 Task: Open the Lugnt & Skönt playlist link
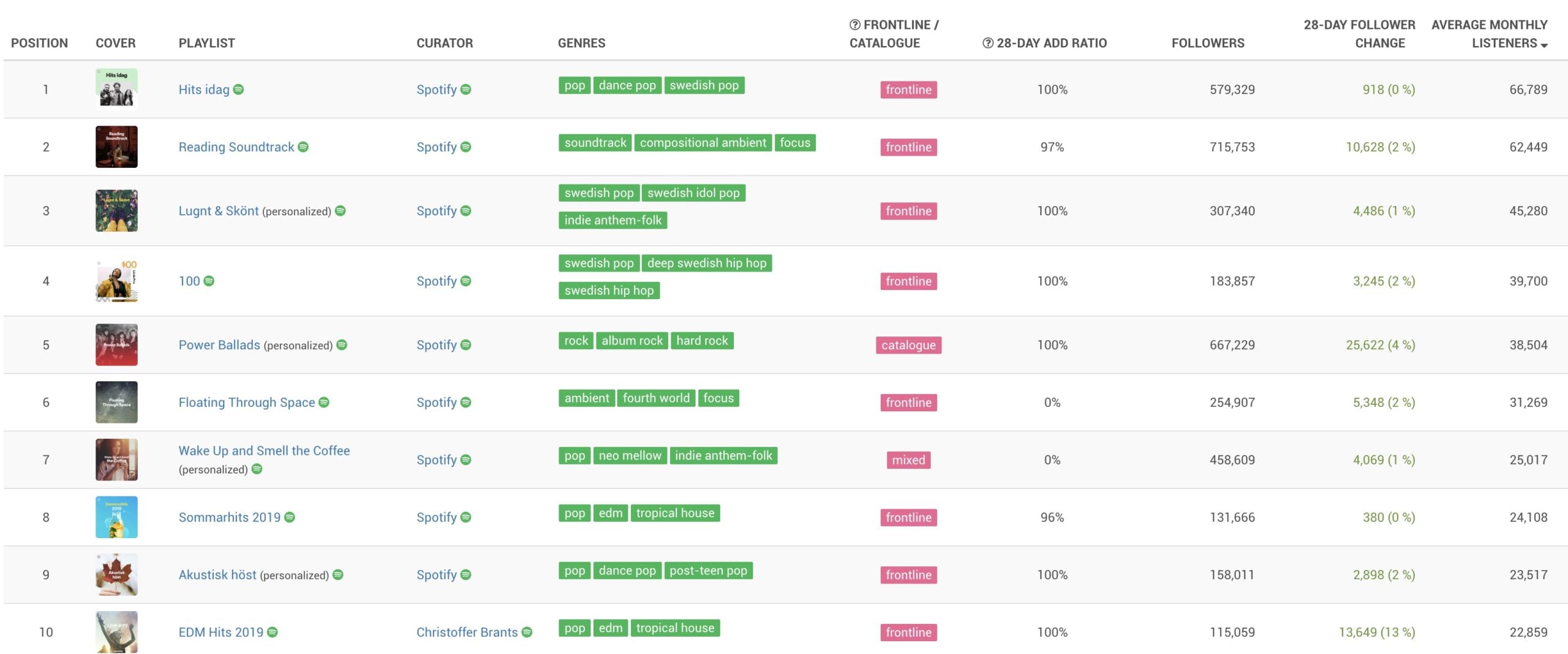219,211
